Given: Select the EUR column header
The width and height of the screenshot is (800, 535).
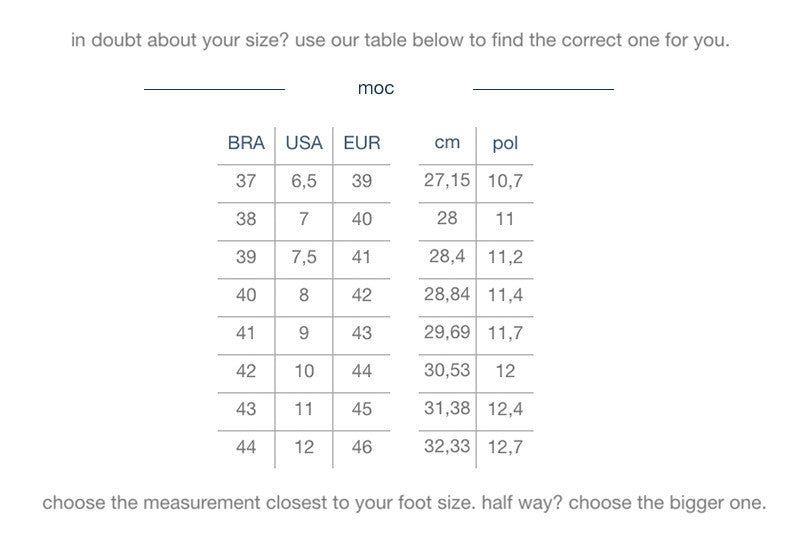Looking at the screenshot, I should tap(362, 143).
